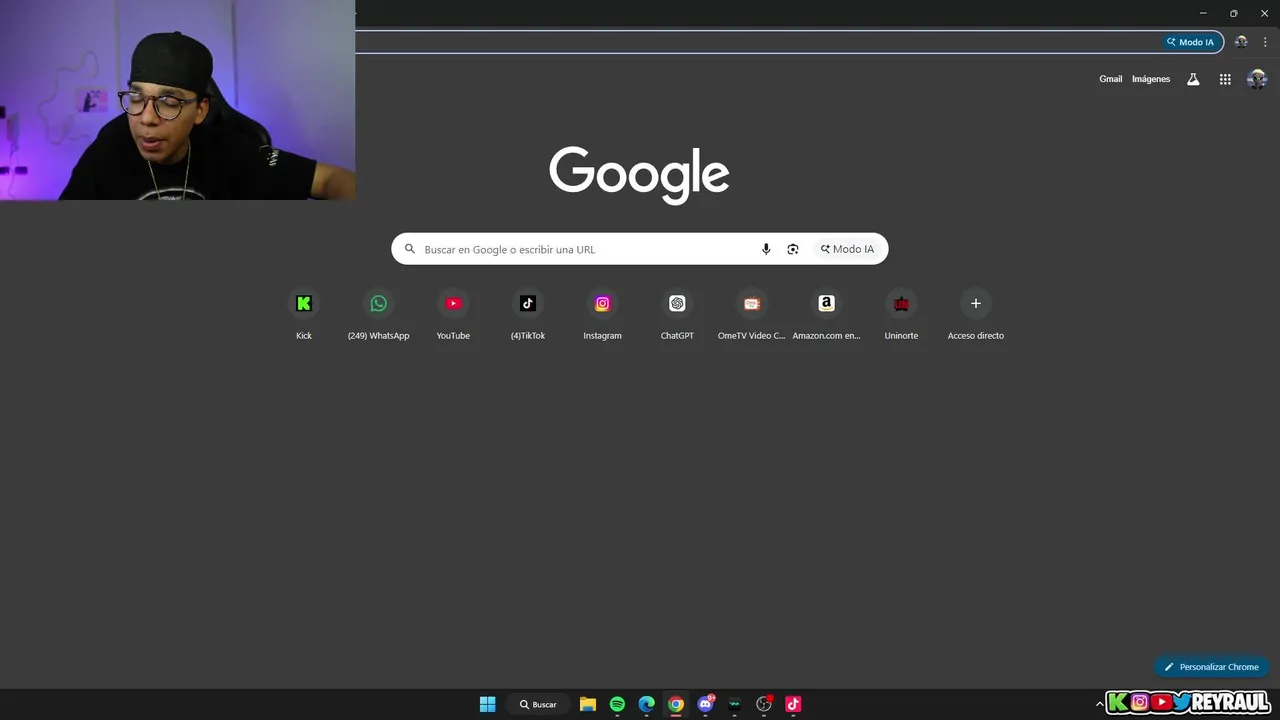
Task: Open Search Labs flask icon
Action: (1193, 79)
